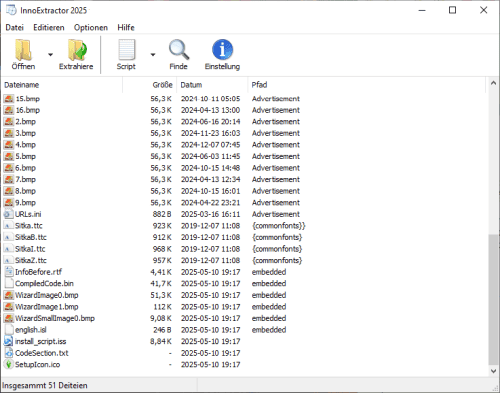Select the install_script.iss file icon

coord(9,341)
